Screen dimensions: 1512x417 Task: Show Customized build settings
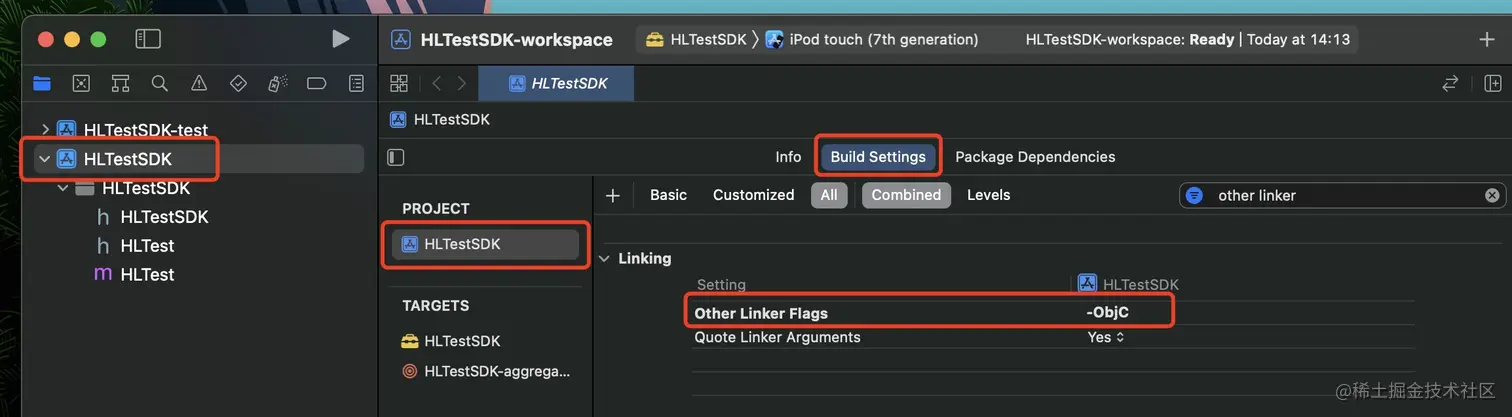tap(753, 195)
